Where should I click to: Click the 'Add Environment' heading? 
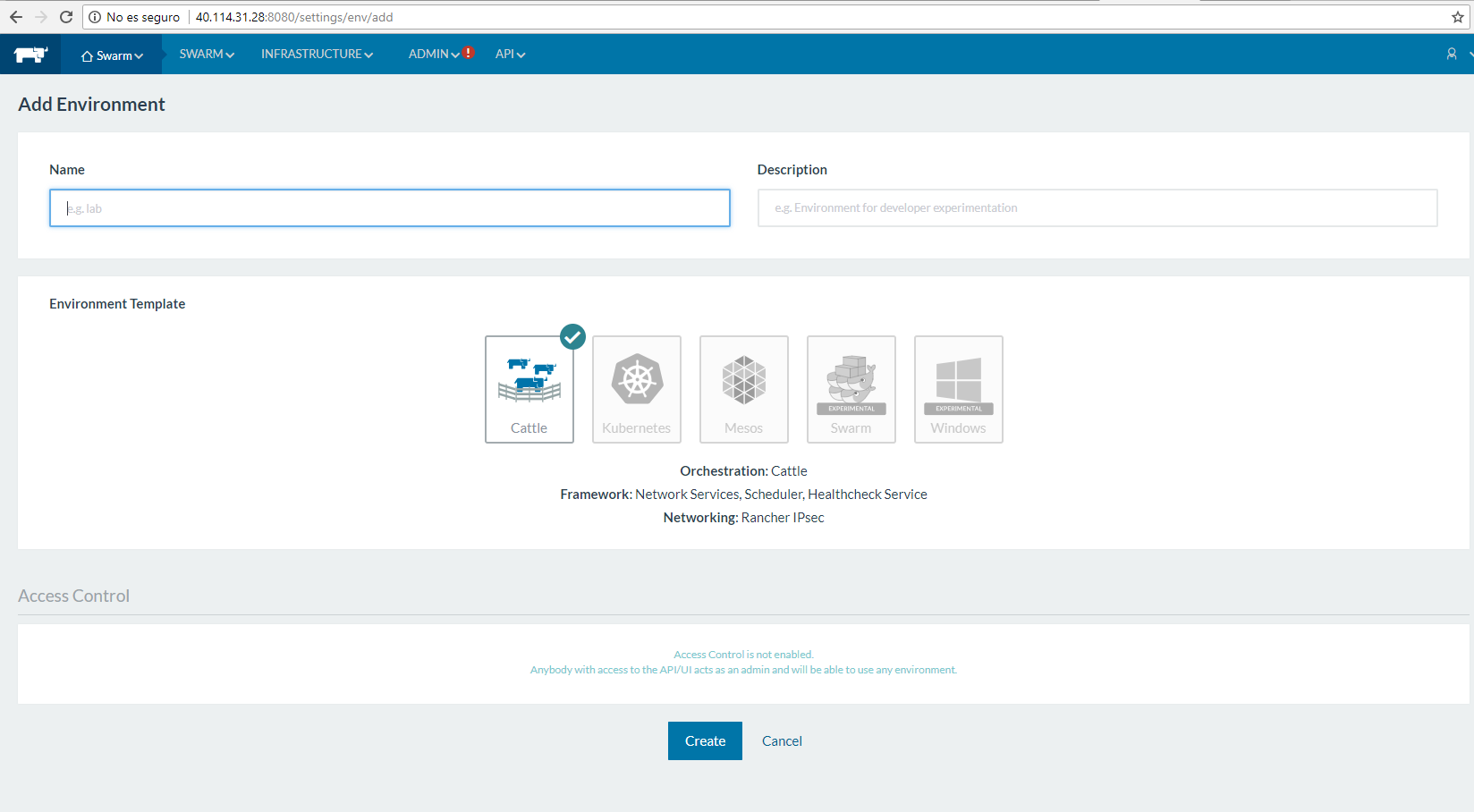click(91, 105)
